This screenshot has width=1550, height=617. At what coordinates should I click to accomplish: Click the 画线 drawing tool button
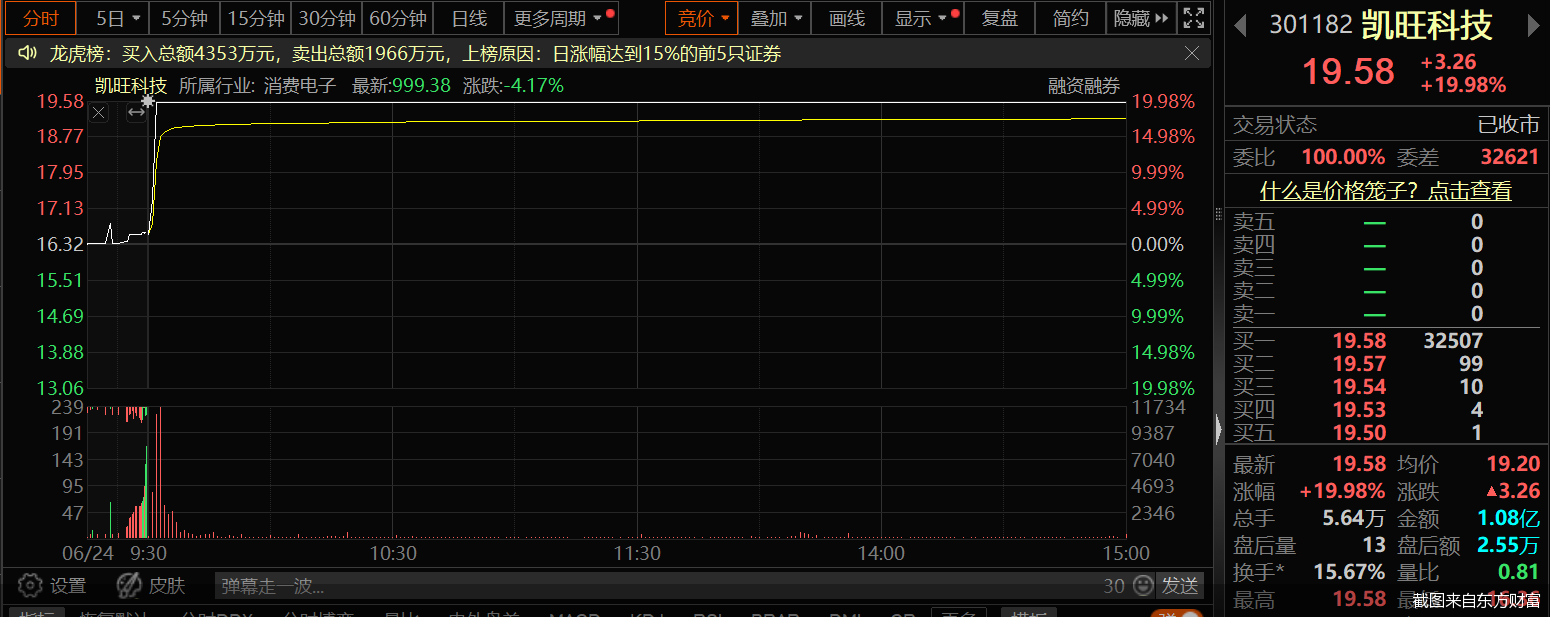[x=846, y=18]
